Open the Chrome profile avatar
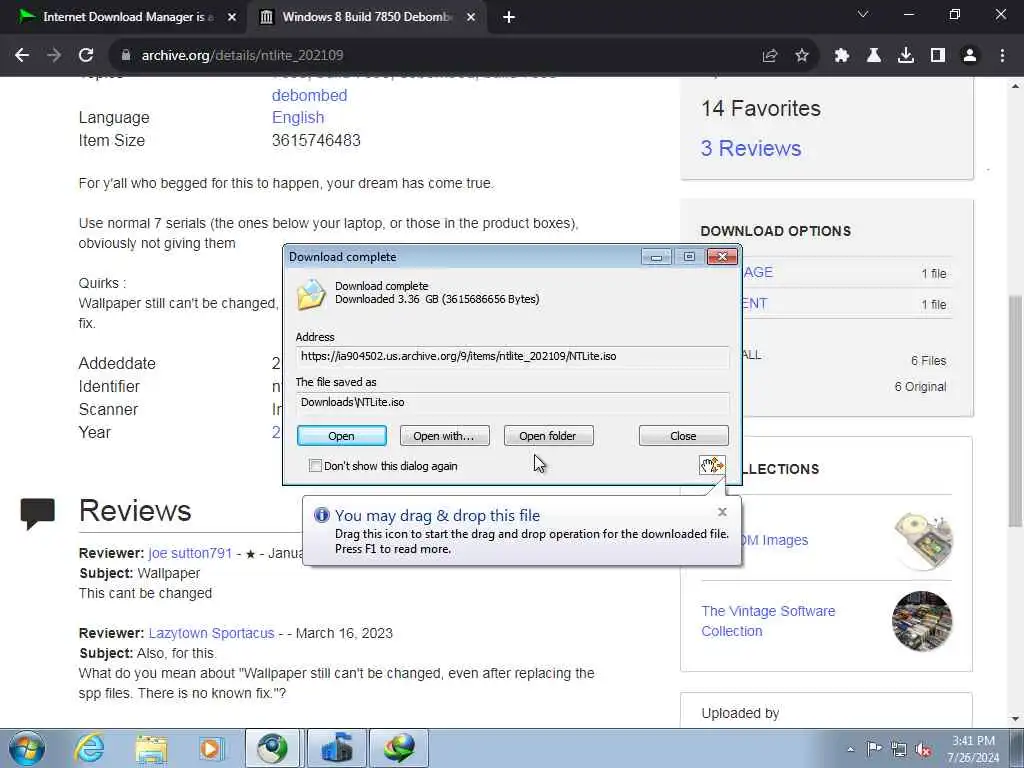The width and height of the screenshot is (1024, 768). click(x=970, y=56)
